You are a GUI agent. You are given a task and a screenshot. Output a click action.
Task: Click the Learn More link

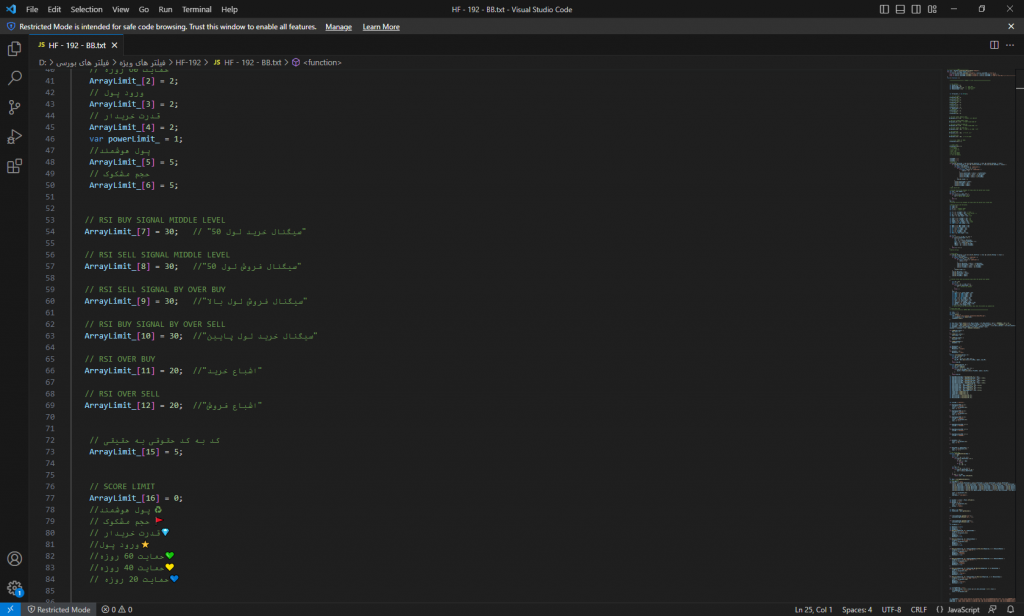381,27
